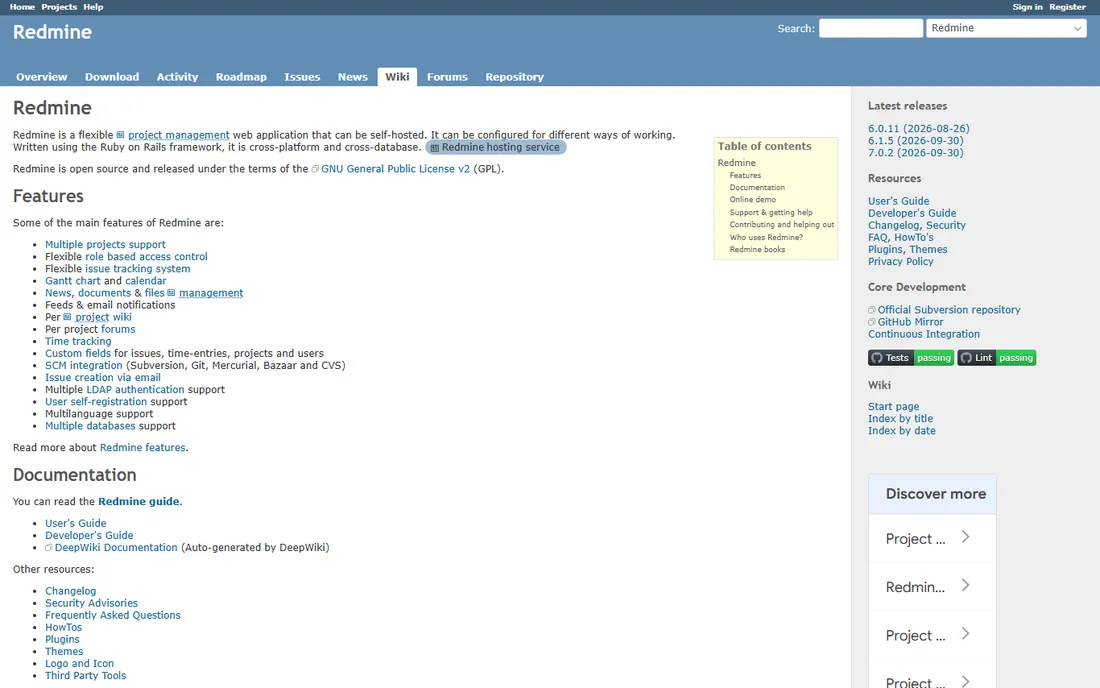1100x688 pixels.
Task: Click the SCM integration link
Action: pyautogui.click(x=83, y=365)
